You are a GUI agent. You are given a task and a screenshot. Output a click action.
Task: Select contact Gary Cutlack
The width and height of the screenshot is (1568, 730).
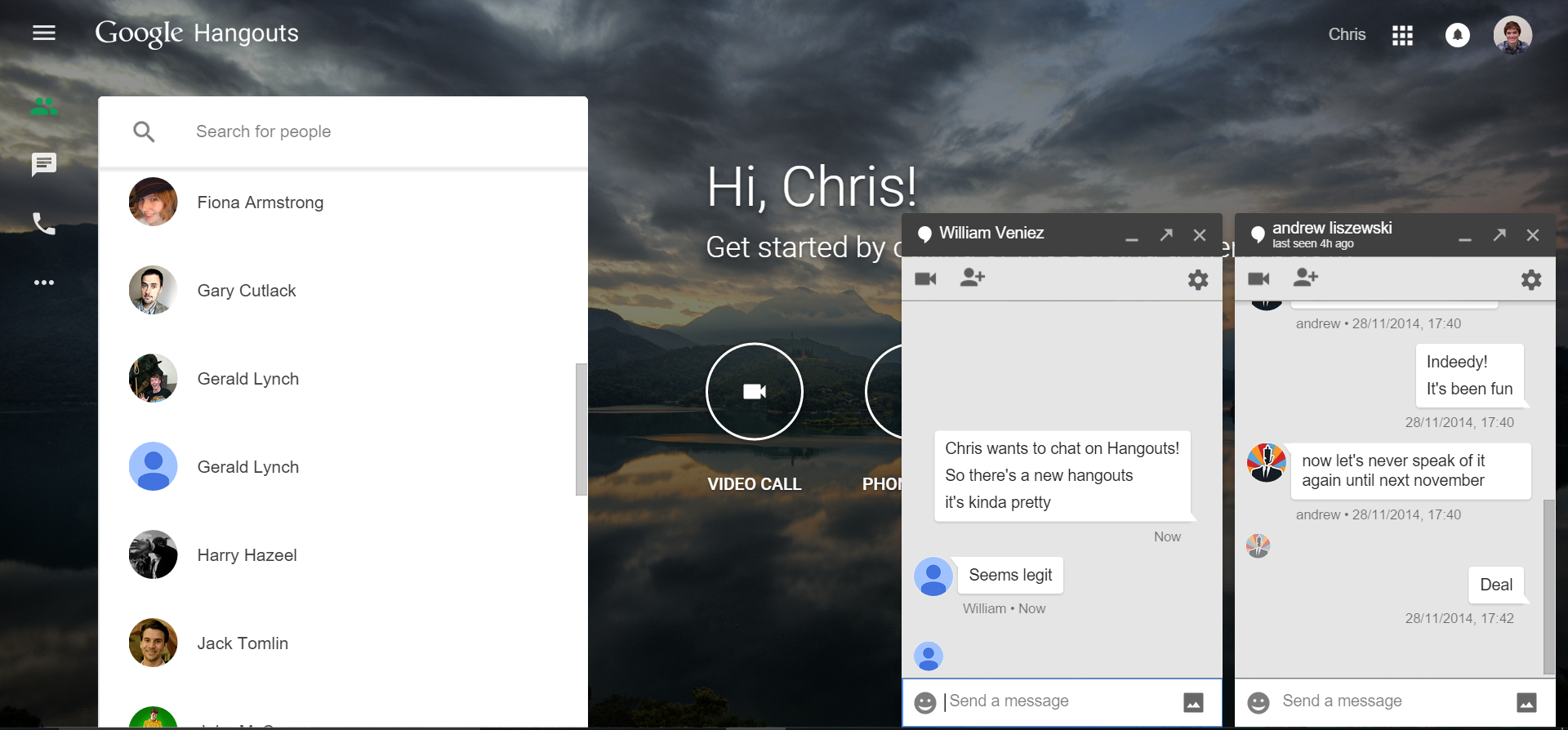pos(343,291)
